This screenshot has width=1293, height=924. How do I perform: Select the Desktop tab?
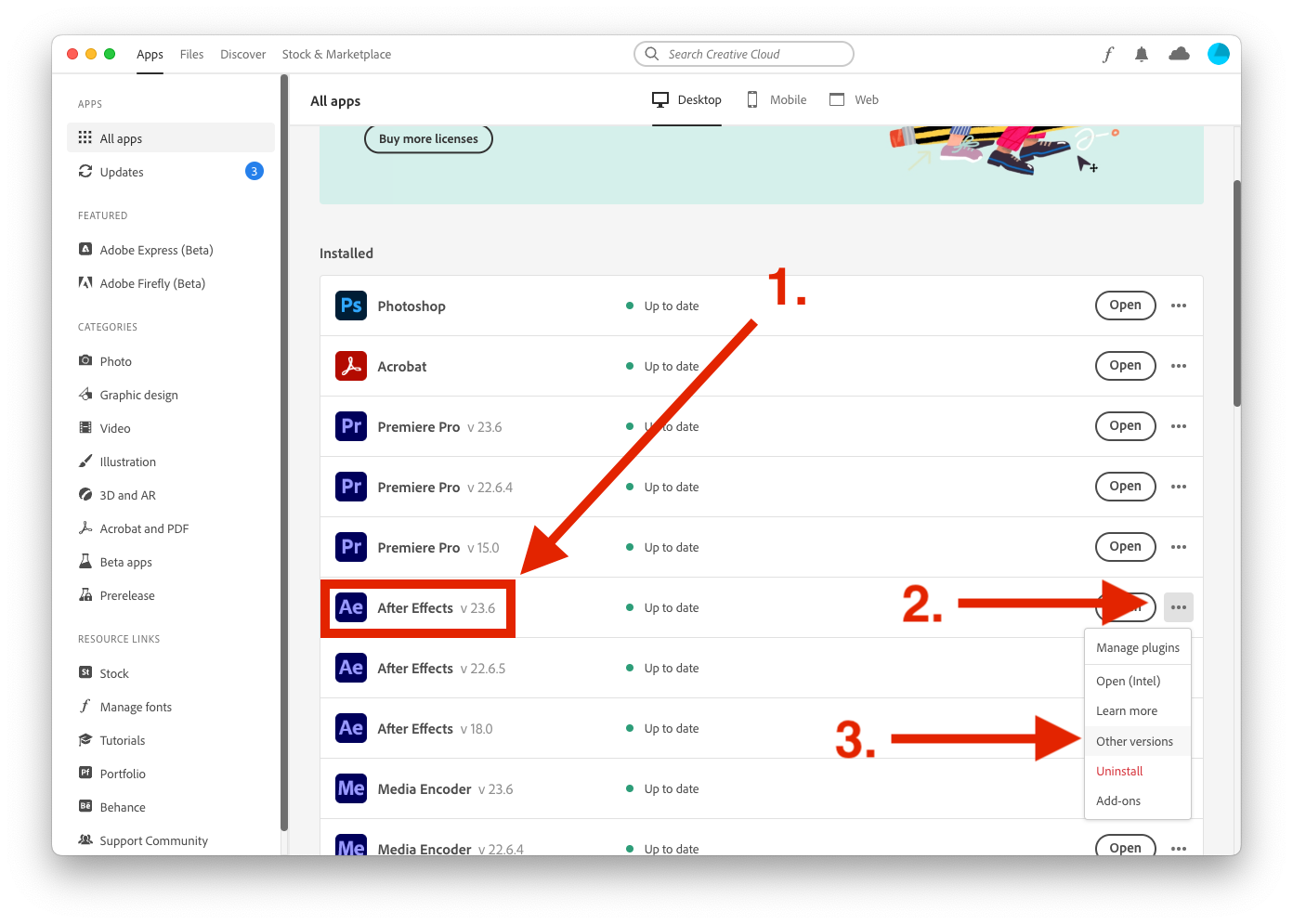687,100
